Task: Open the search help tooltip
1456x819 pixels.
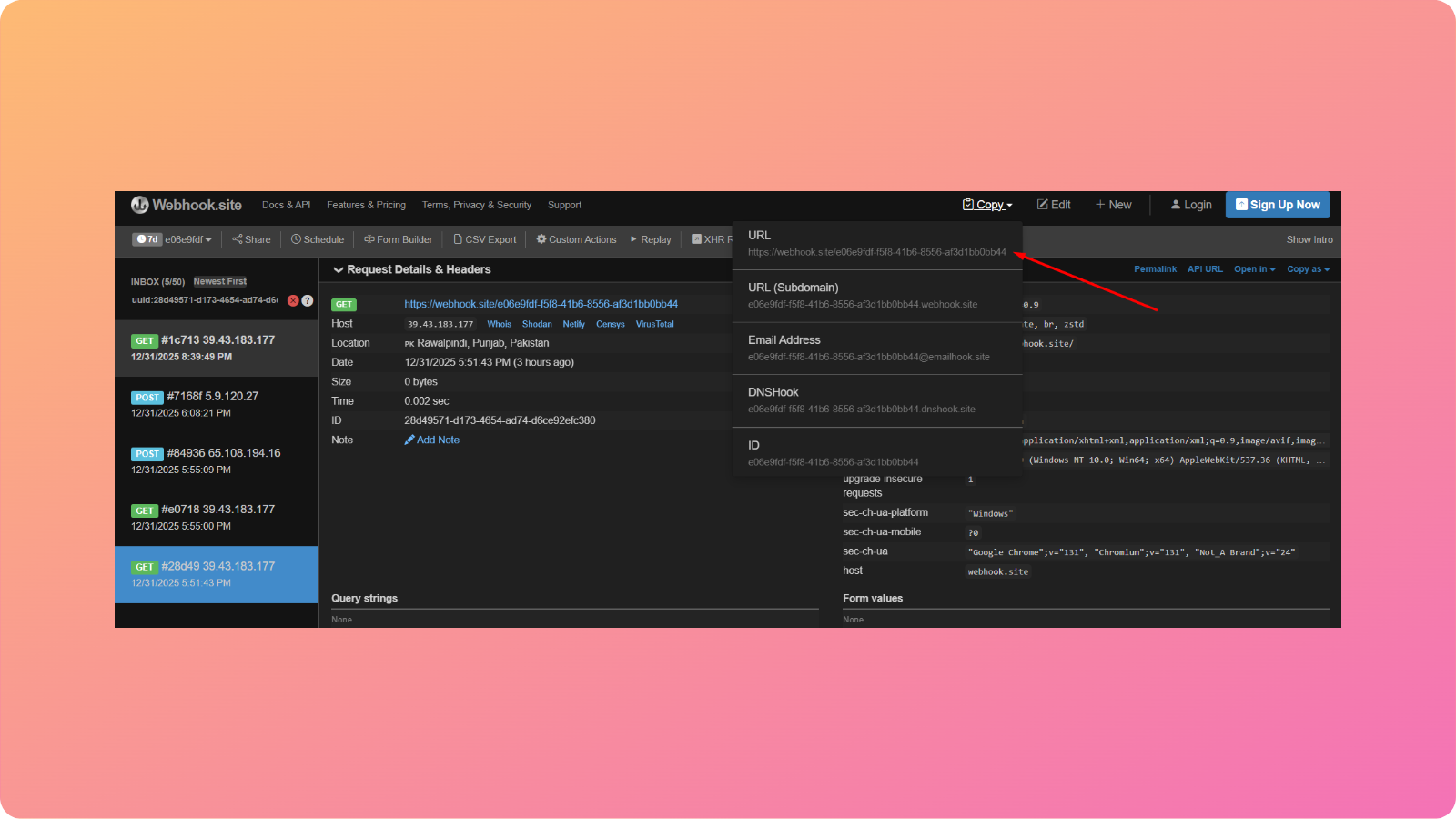Action: (307, 300)
